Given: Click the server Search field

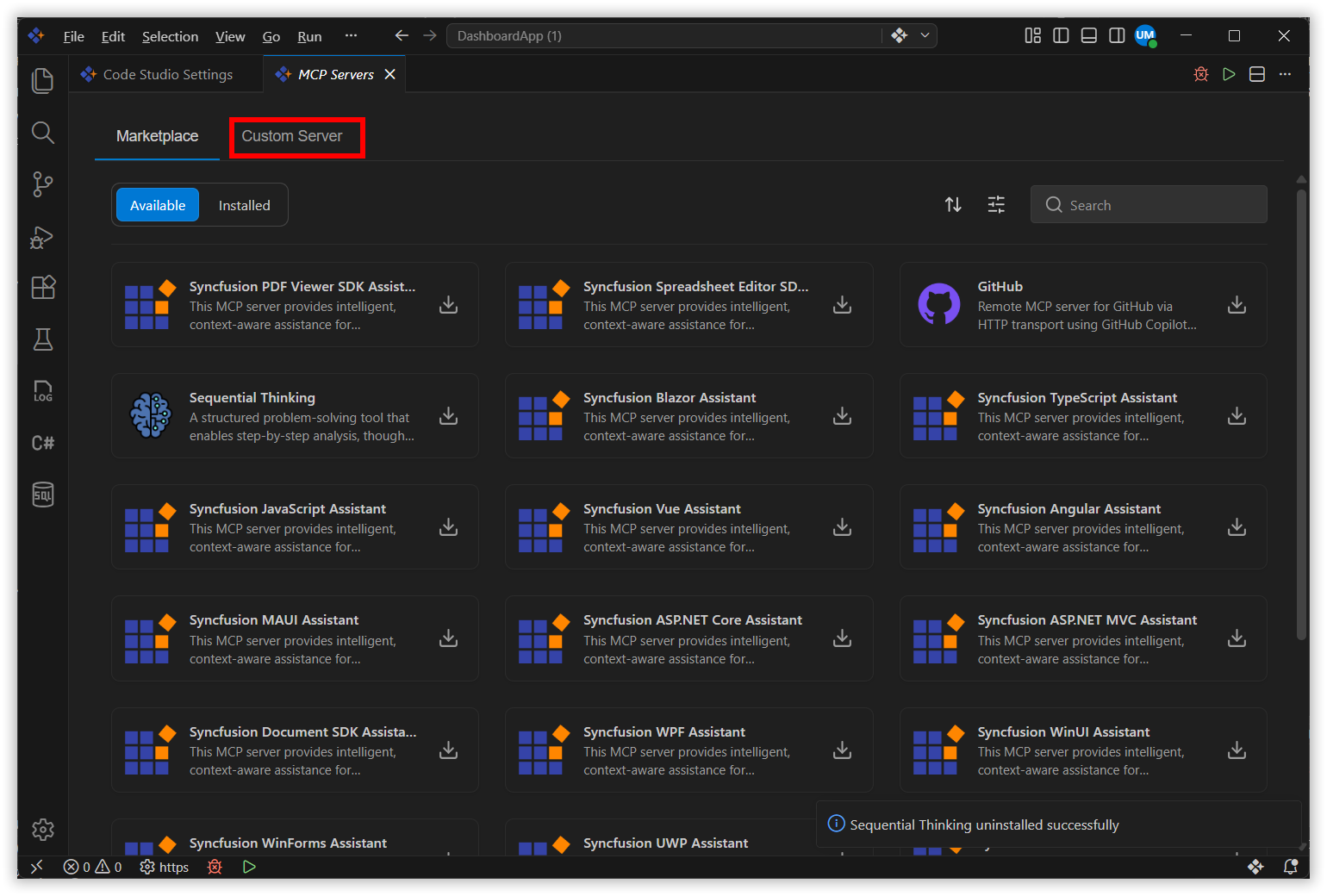Looking at the screenshot, I should coord(1149,205).
